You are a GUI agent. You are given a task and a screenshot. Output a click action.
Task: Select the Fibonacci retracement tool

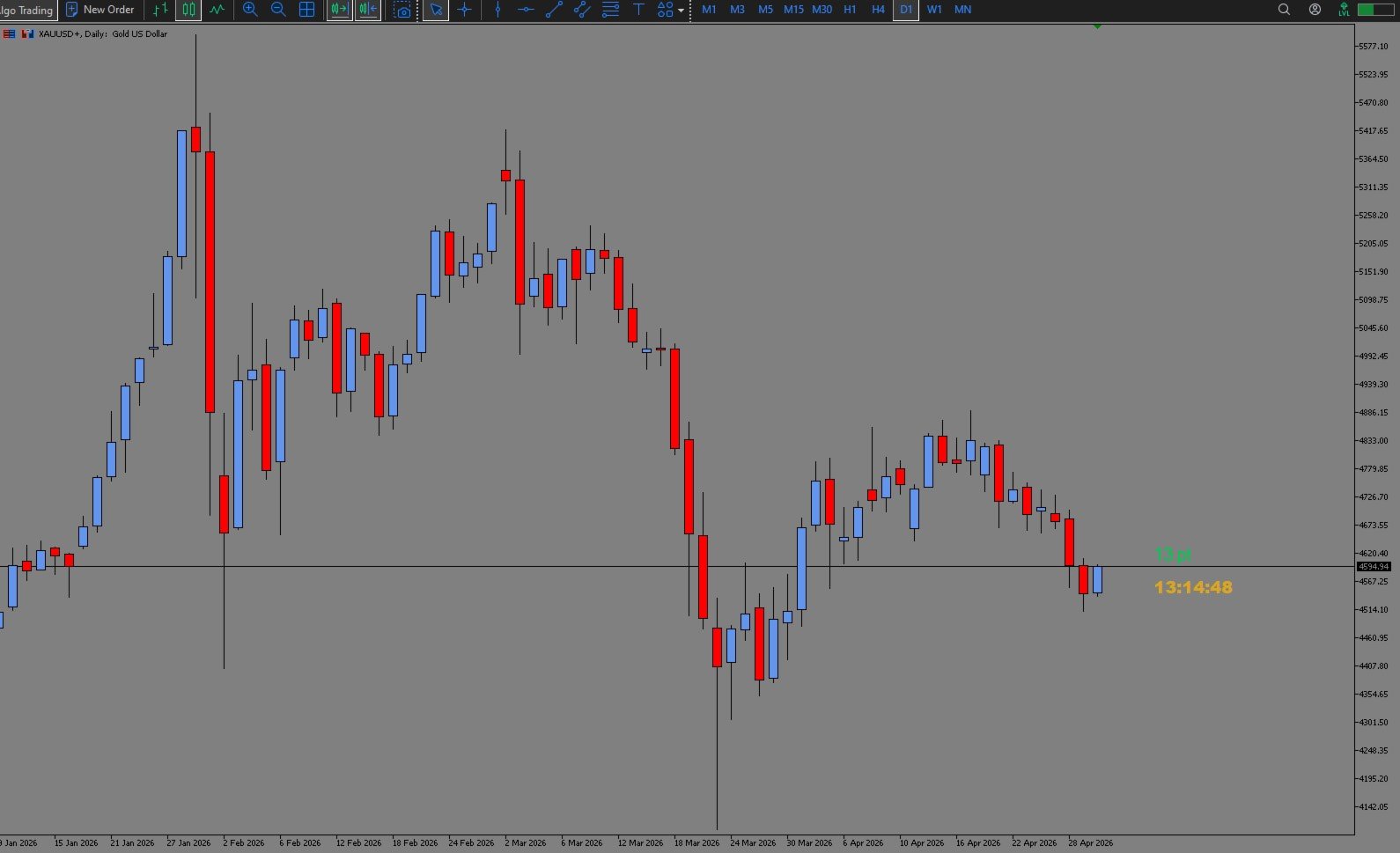pyautogui.click(x=610, y=10)
